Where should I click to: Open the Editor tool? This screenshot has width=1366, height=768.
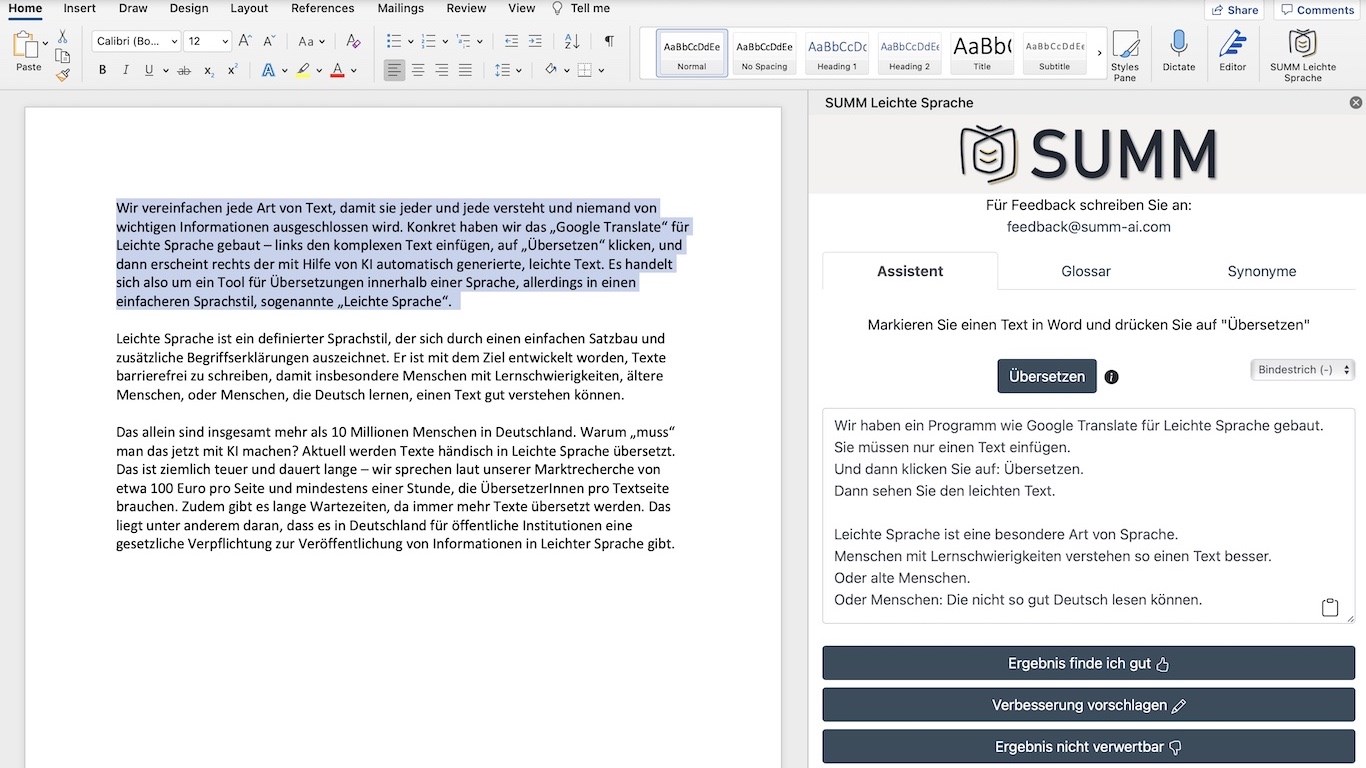(x=1233, y=51)
